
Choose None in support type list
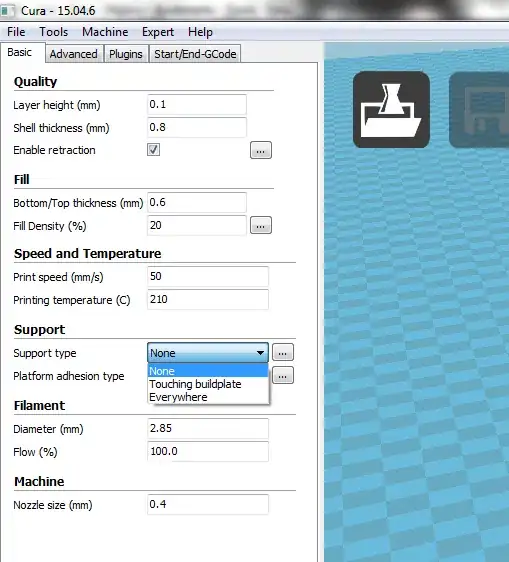(x=208, y=371)
